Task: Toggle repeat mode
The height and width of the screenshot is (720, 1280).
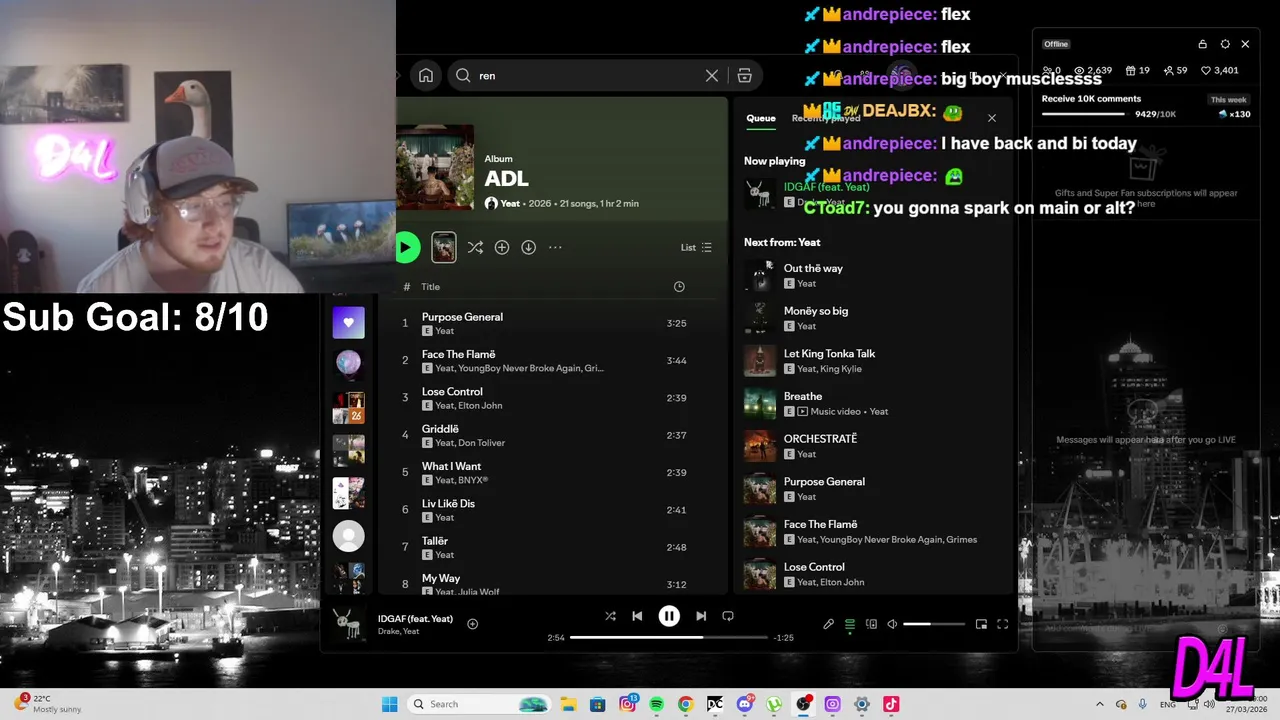Action: [x=728, y=616]
